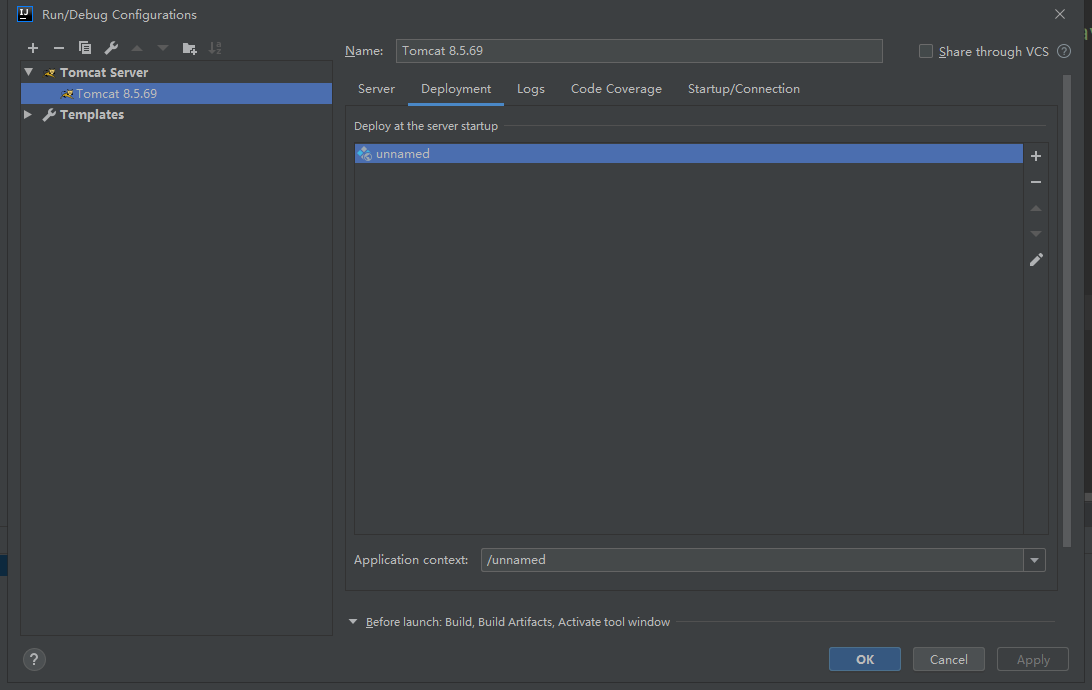Edit the deployment artifact pencil icon
The image size is (1092, 690).
pos(1036,260)
